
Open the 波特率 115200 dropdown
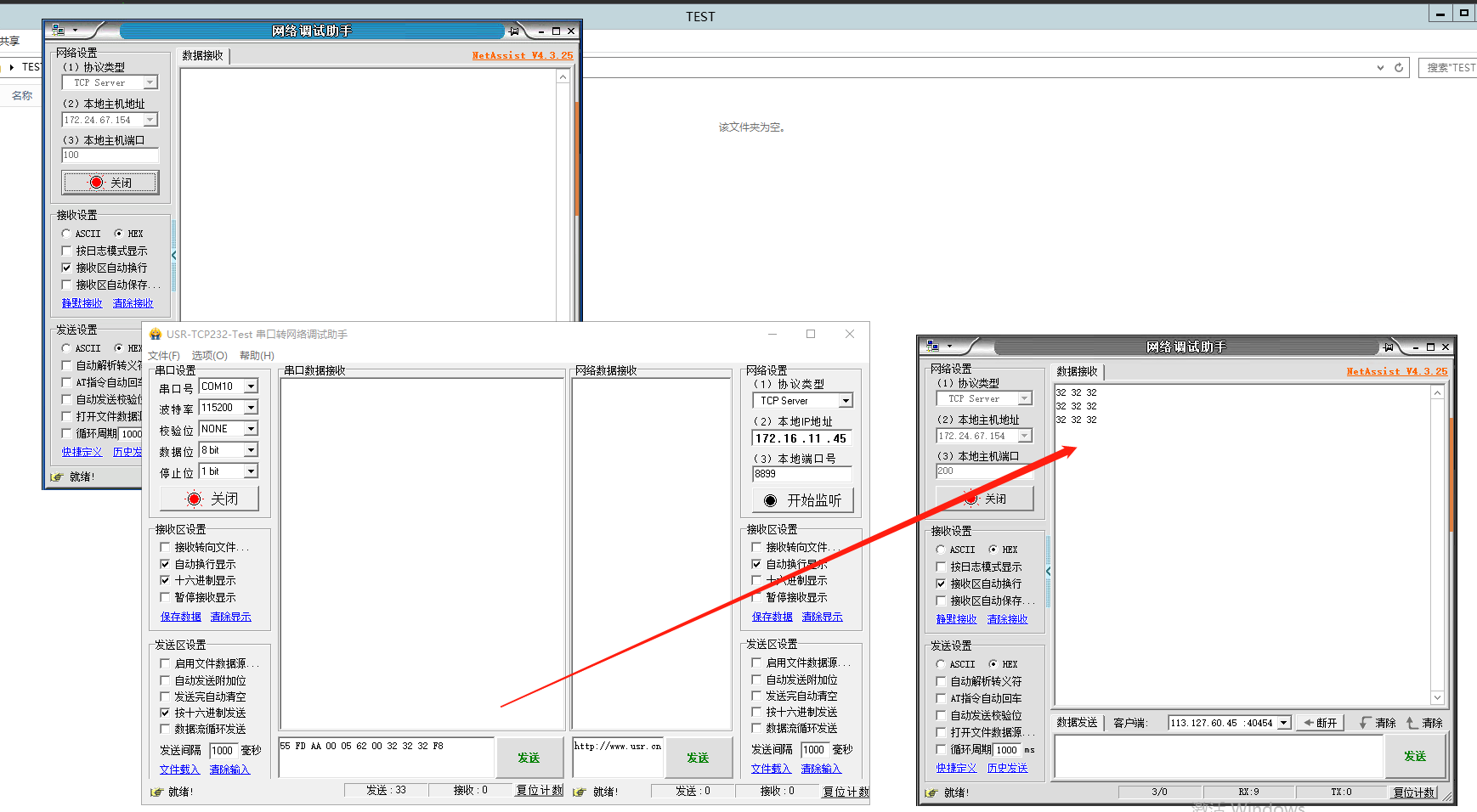coord(251,408)
